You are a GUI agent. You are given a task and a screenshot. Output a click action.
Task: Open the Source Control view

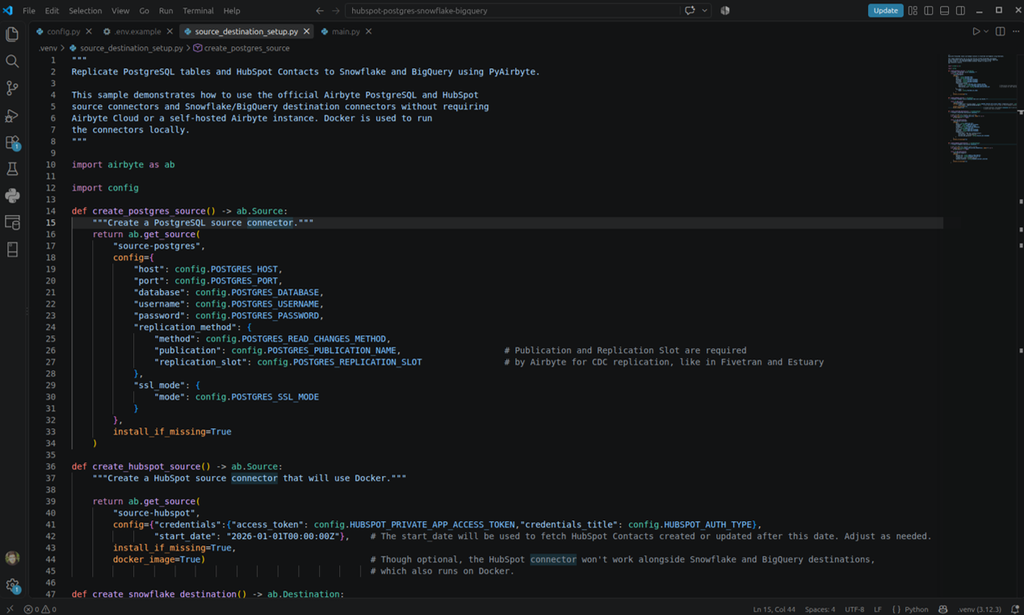(x=12, y=87)
